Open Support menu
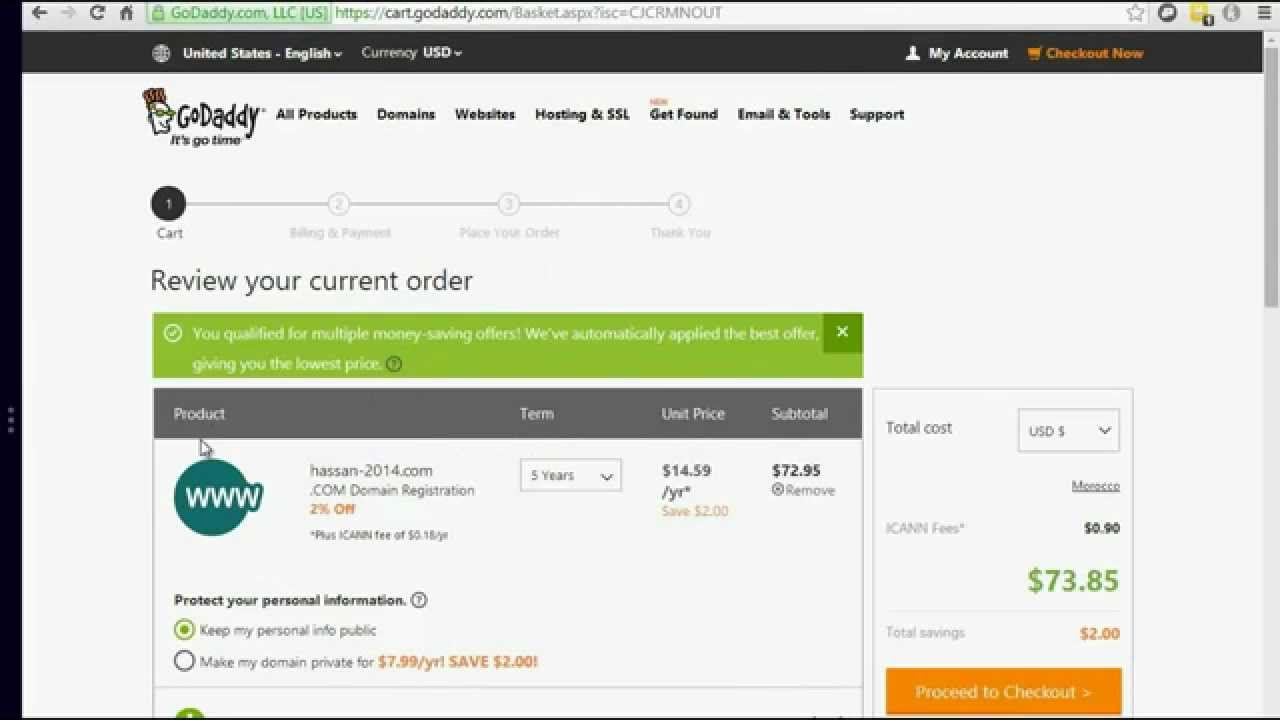The width and height of the screenshot is (1280, 720). 877,114
